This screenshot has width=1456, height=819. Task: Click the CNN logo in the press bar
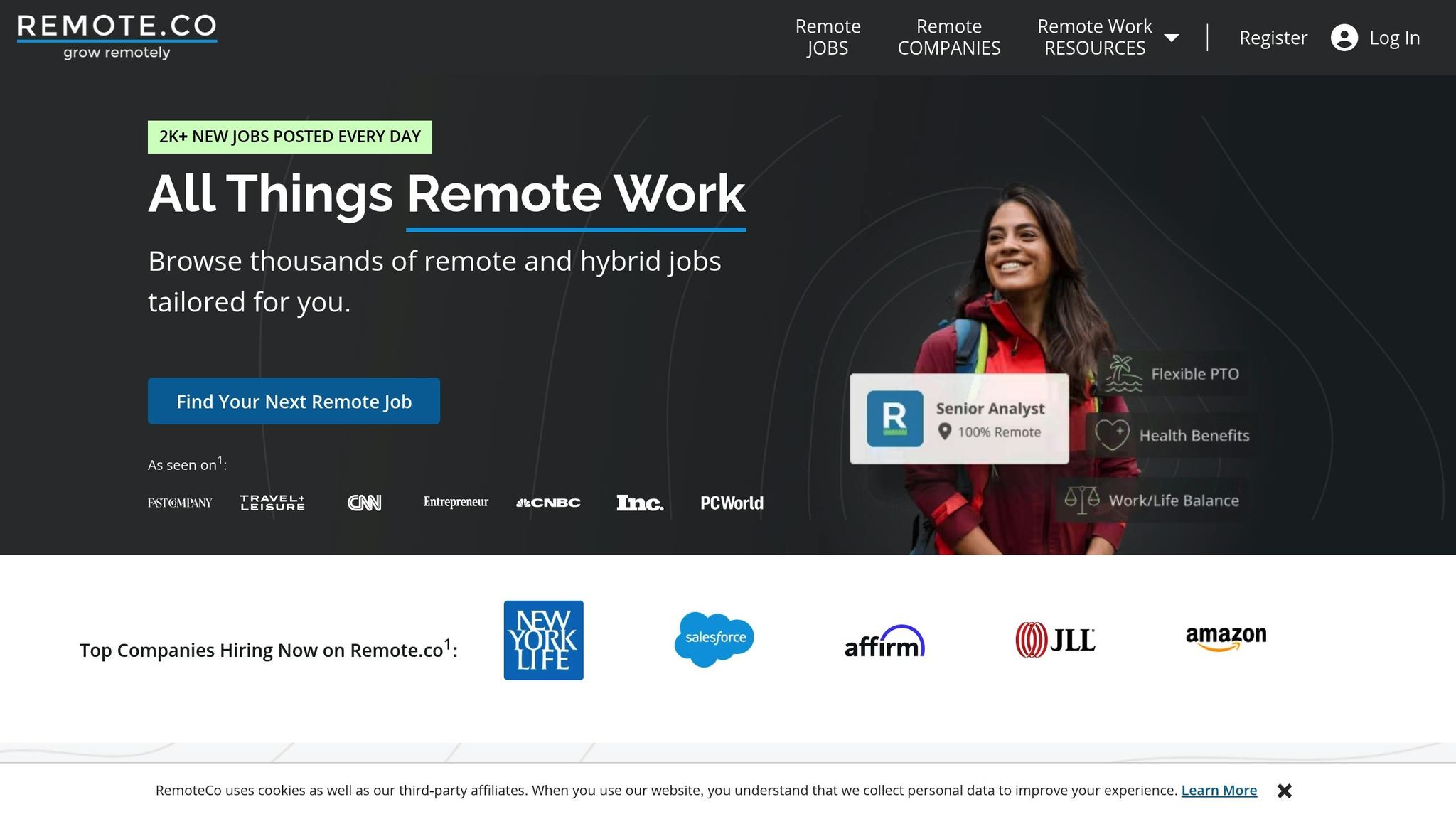365,502
